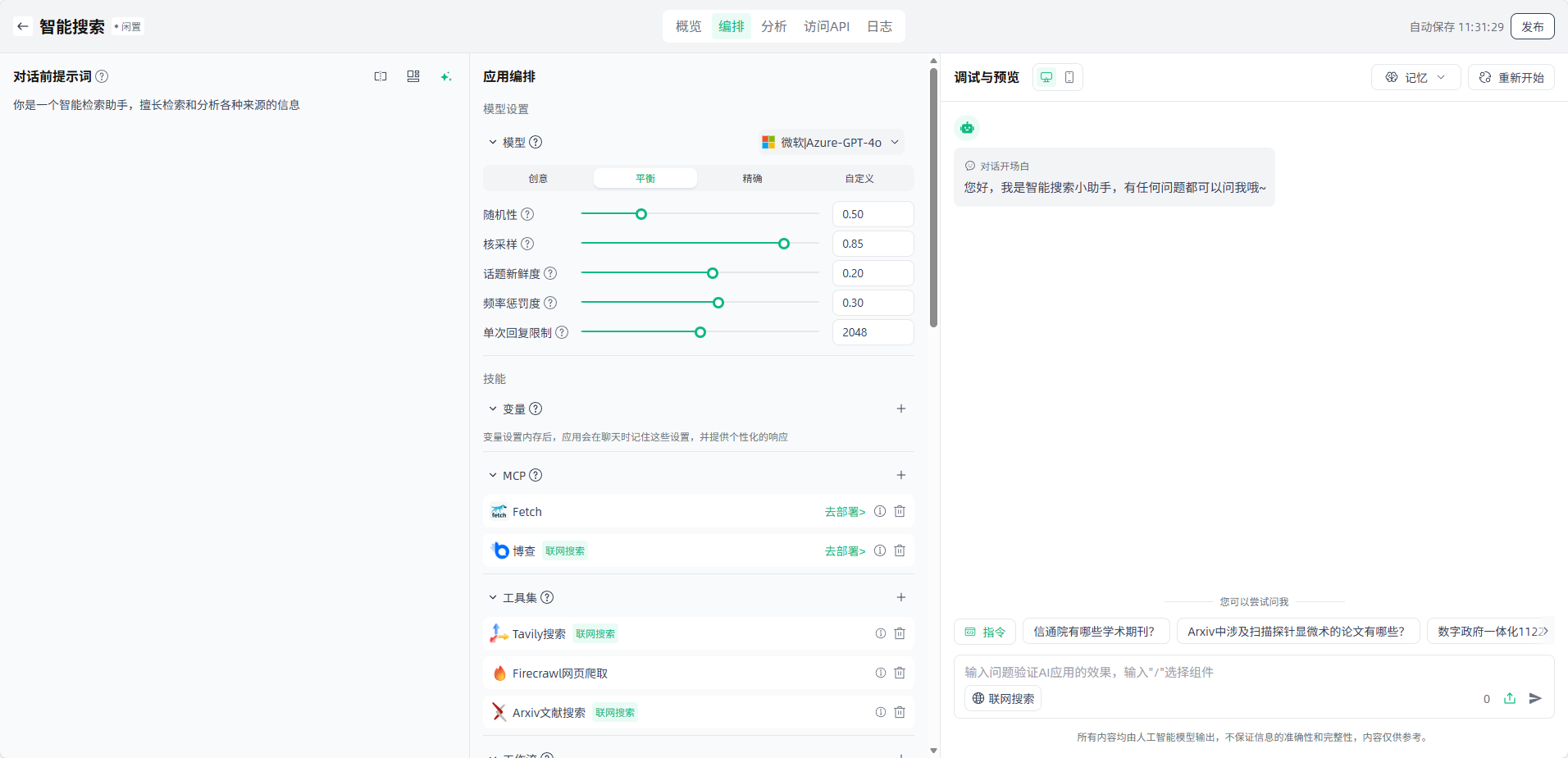Open the 记忆 dropdown
Image resolution: width=1568 pixels, height=758 pixels.
pyautogui.click(x=1415, y=77)
